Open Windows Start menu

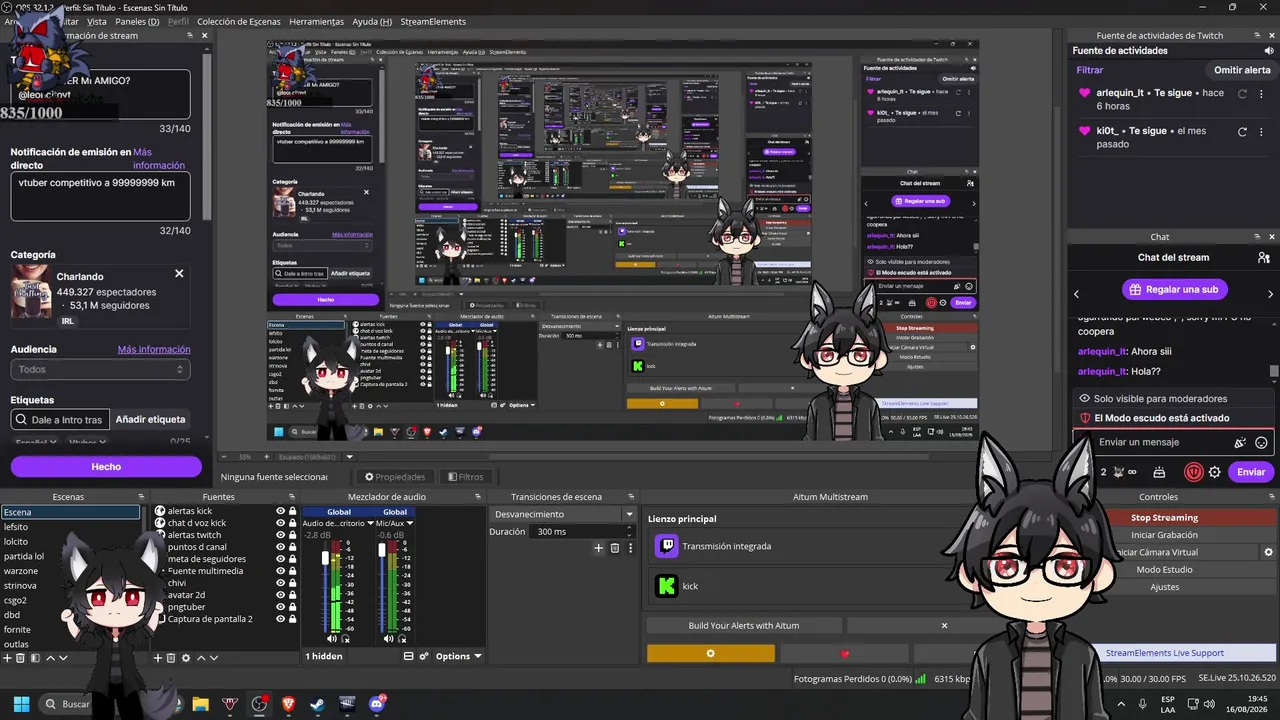21,704
